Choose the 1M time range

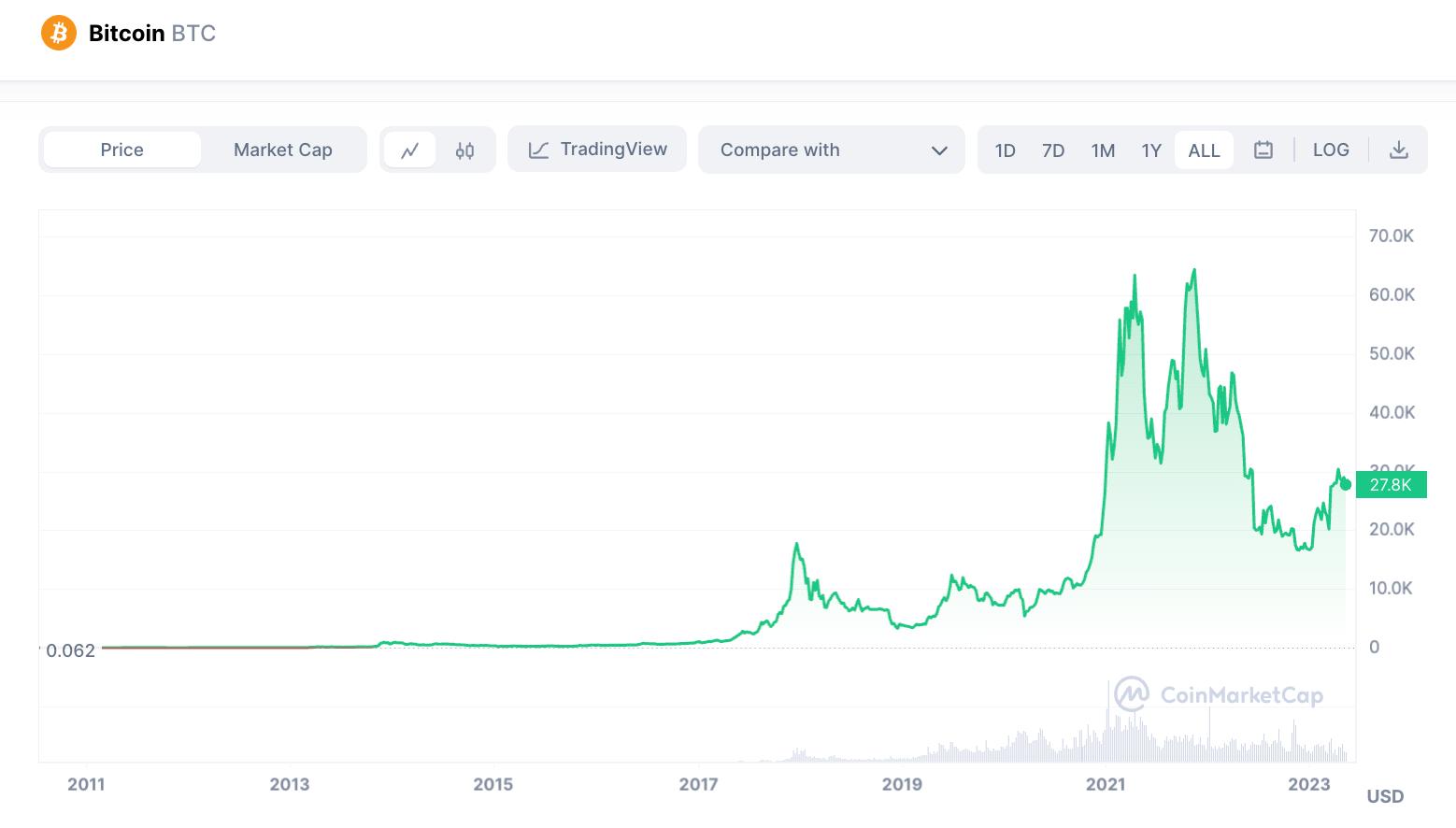pyautogui.click(x=1103, y=150)
